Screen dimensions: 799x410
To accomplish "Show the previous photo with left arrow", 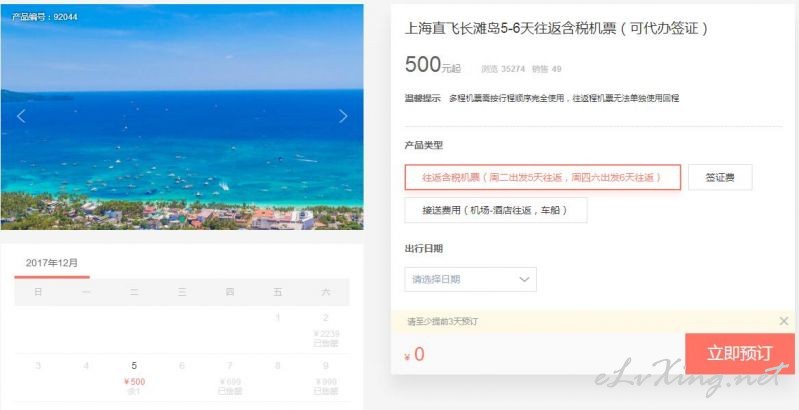I will coord(21,116).
